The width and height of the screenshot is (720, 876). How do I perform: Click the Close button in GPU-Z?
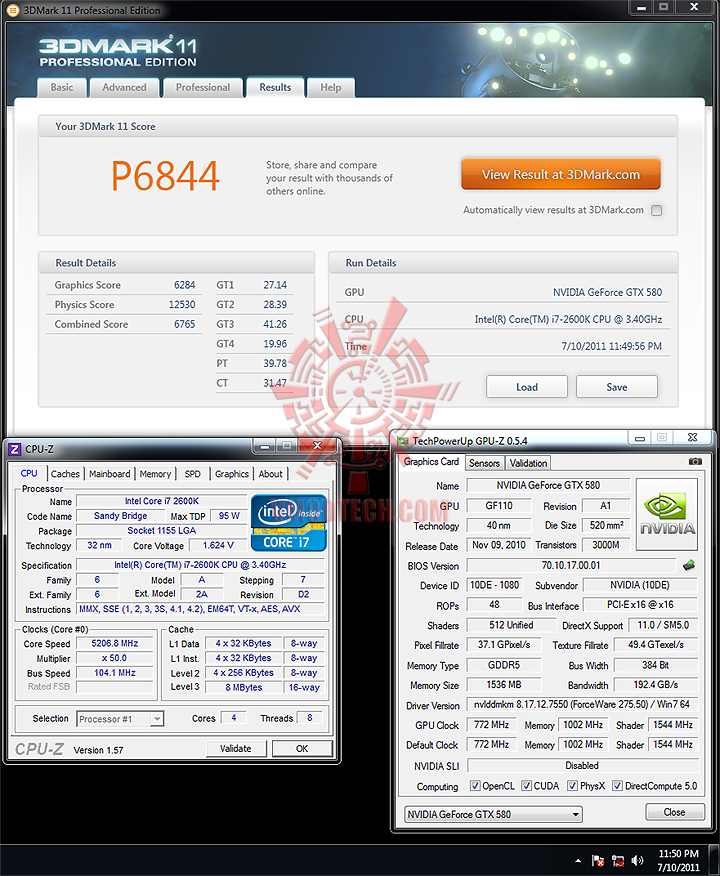(675, 812)
